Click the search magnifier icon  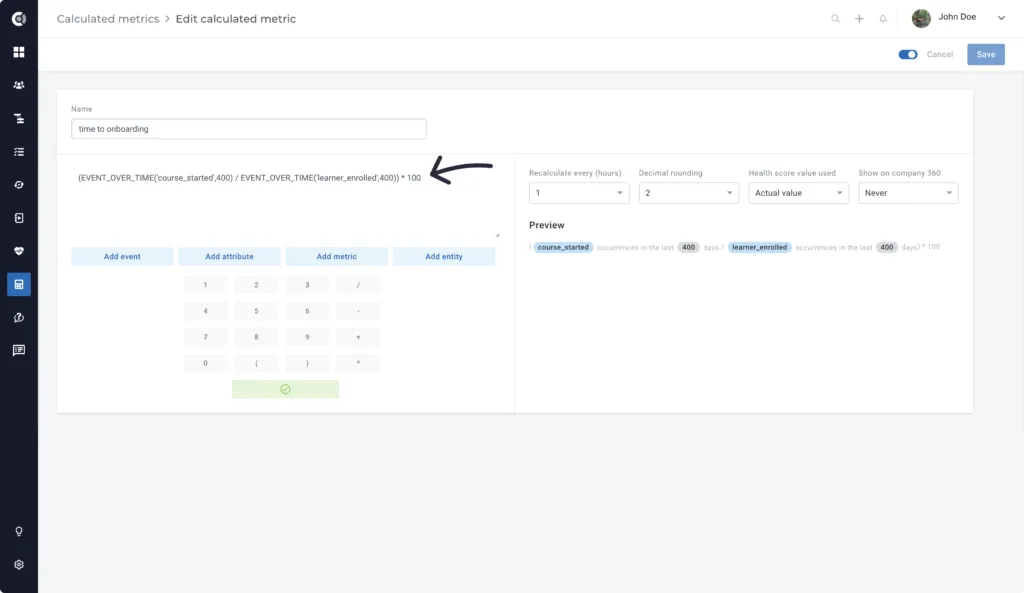(x=835, y=19)
